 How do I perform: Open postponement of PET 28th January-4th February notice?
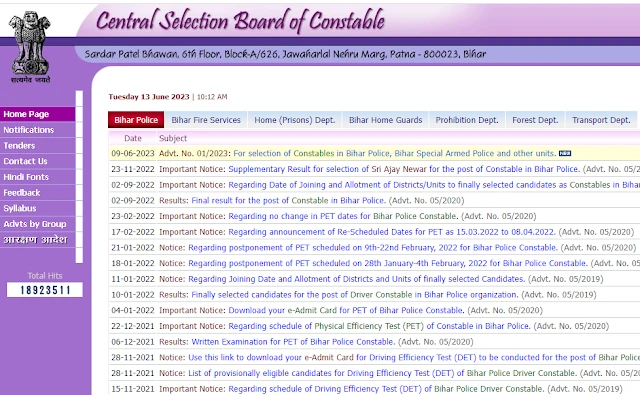tap(388, 263)
